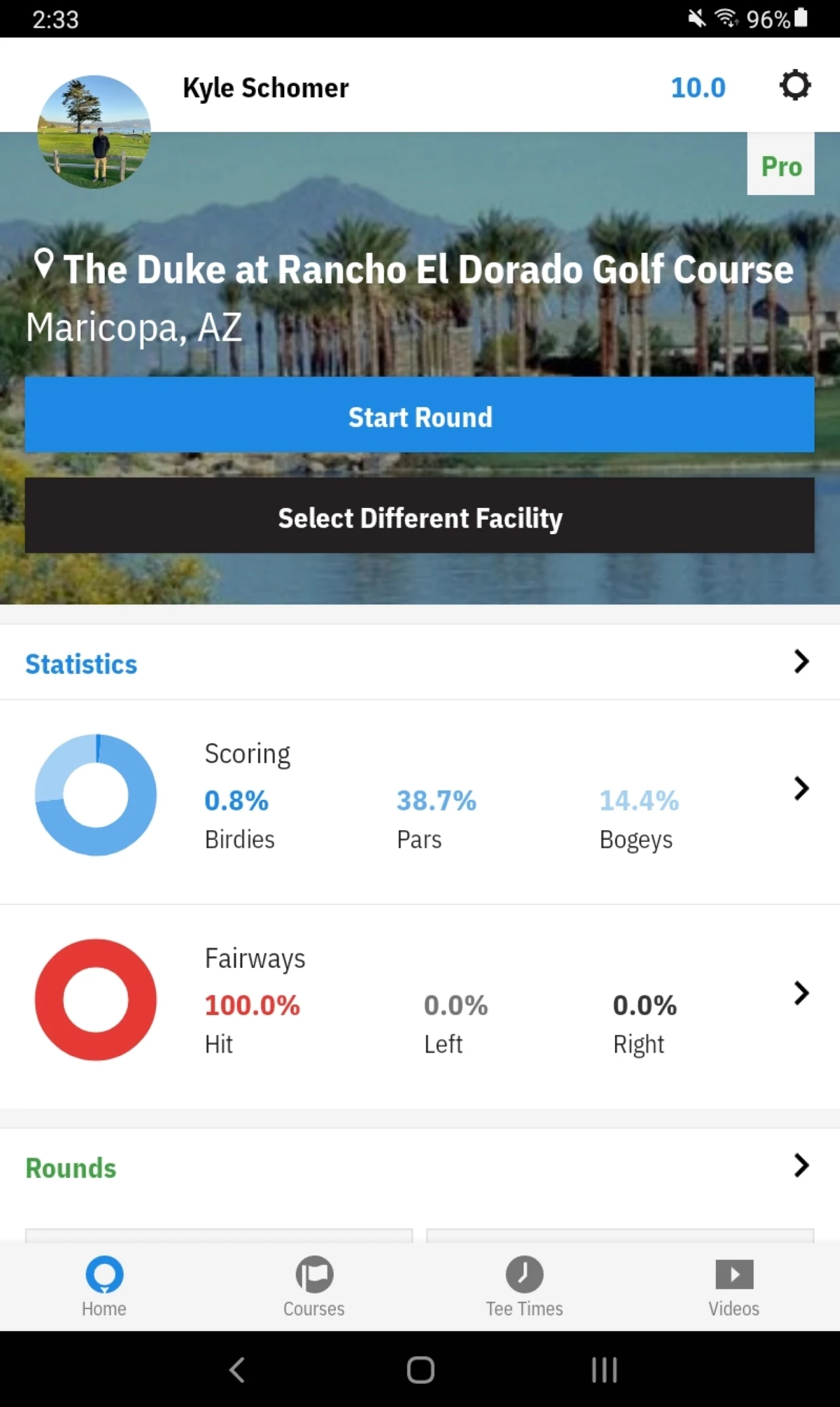Tap Kyle Schomer's profile photo
Image resolution: width=840 pixels, height=1407 pixels.
[94, 132]
